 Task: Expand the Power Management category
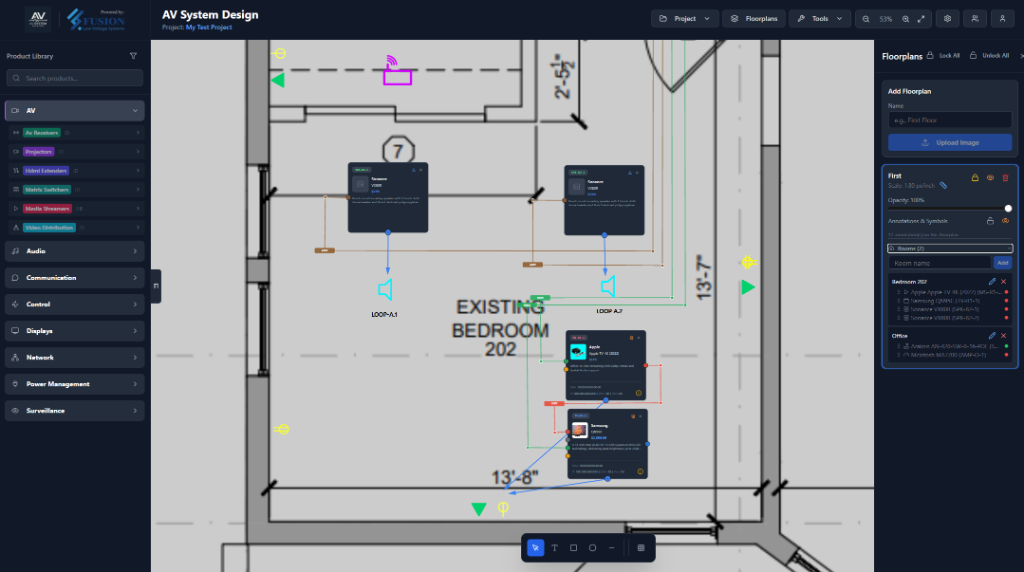(x=74, y=384)
